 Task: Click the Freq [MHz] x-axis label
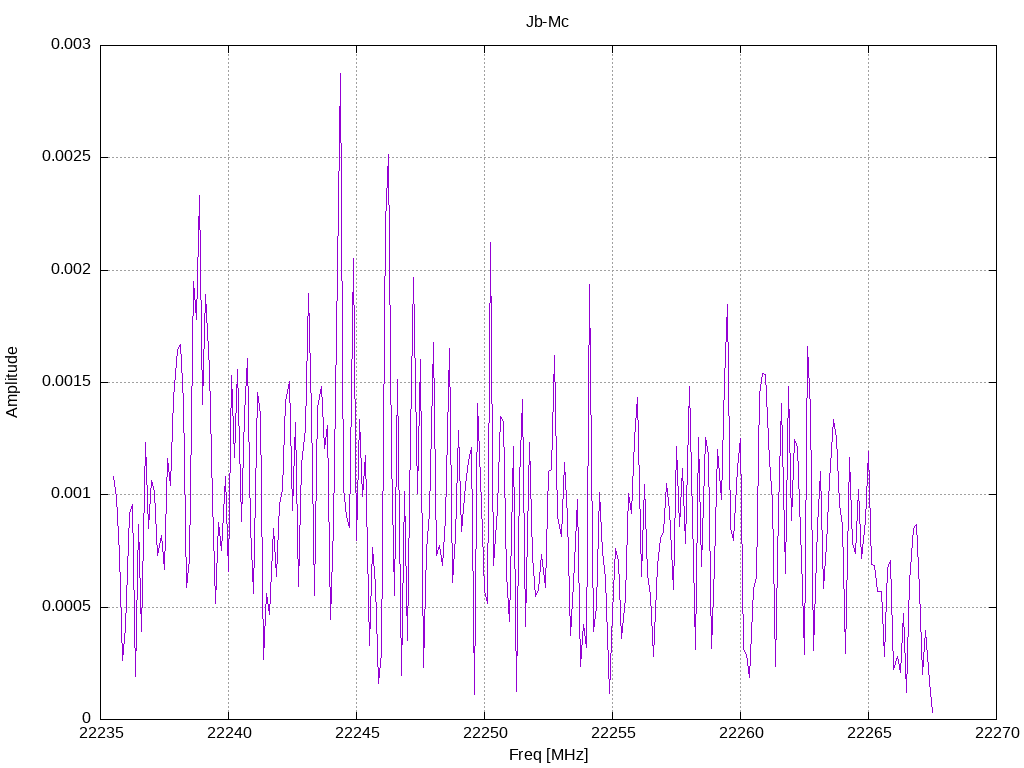(x=548, y=755)
